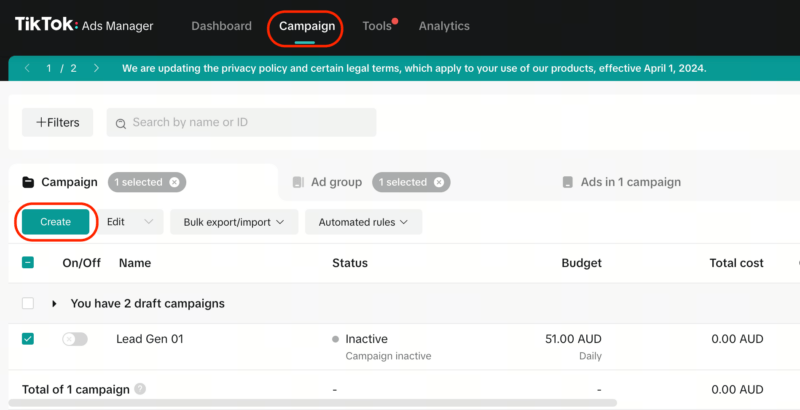Clear the Campaign '1 selected' filter
Viewport: 800px width, 410px height.
(174, 182)
